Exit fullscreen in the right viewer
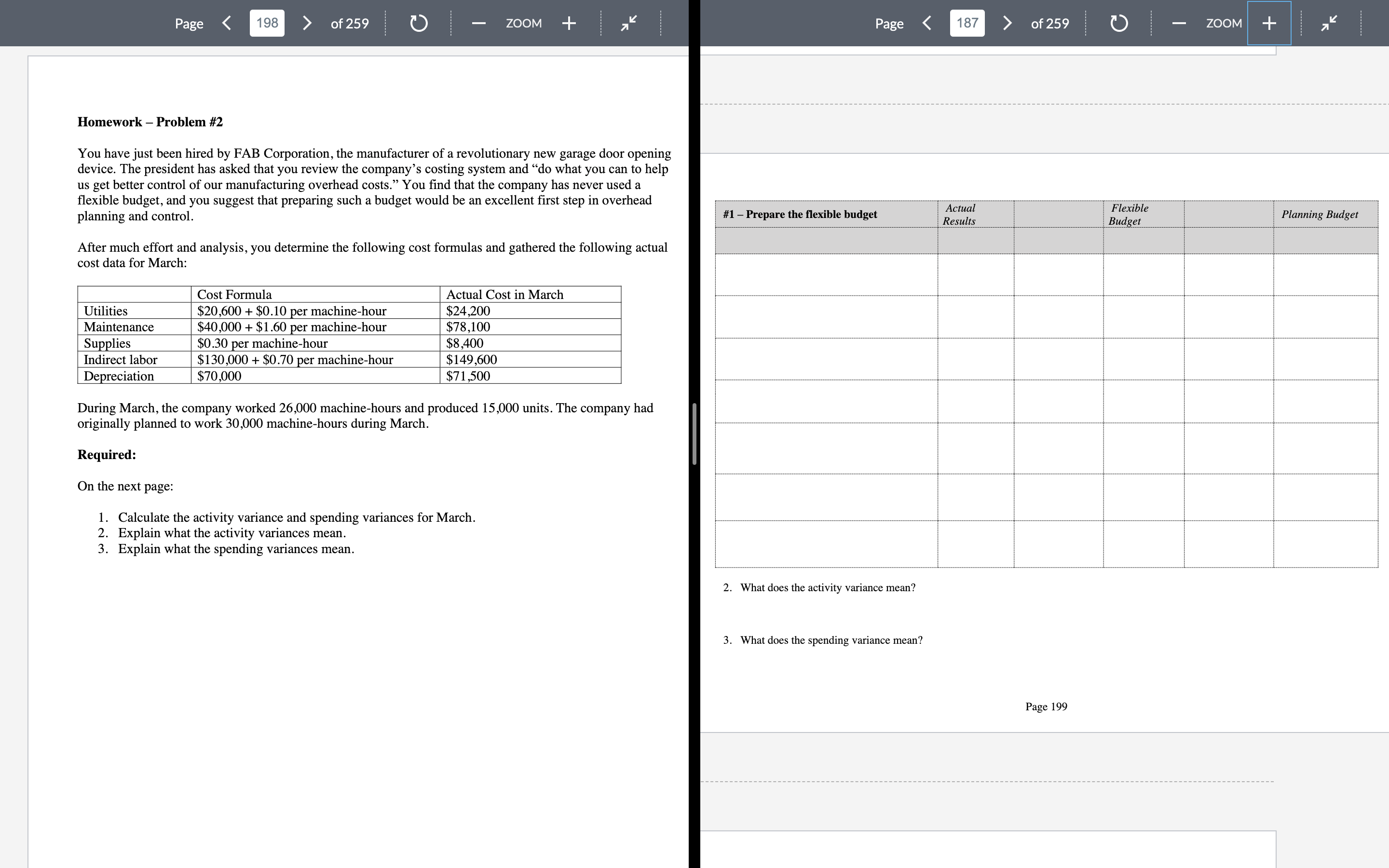Viewport: 1389px width, 868px height. [x=1329, y=23]
